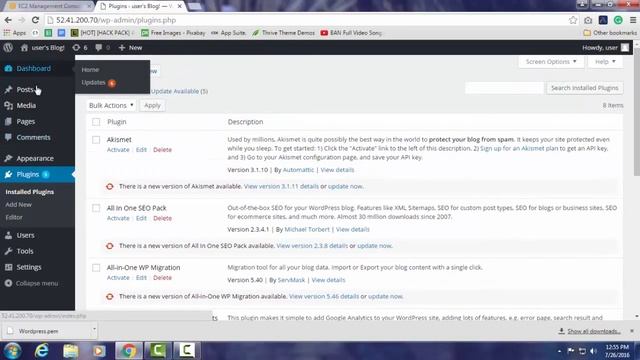
Task: Activate All-in-One WP Migration plugin
Action: 118,278
